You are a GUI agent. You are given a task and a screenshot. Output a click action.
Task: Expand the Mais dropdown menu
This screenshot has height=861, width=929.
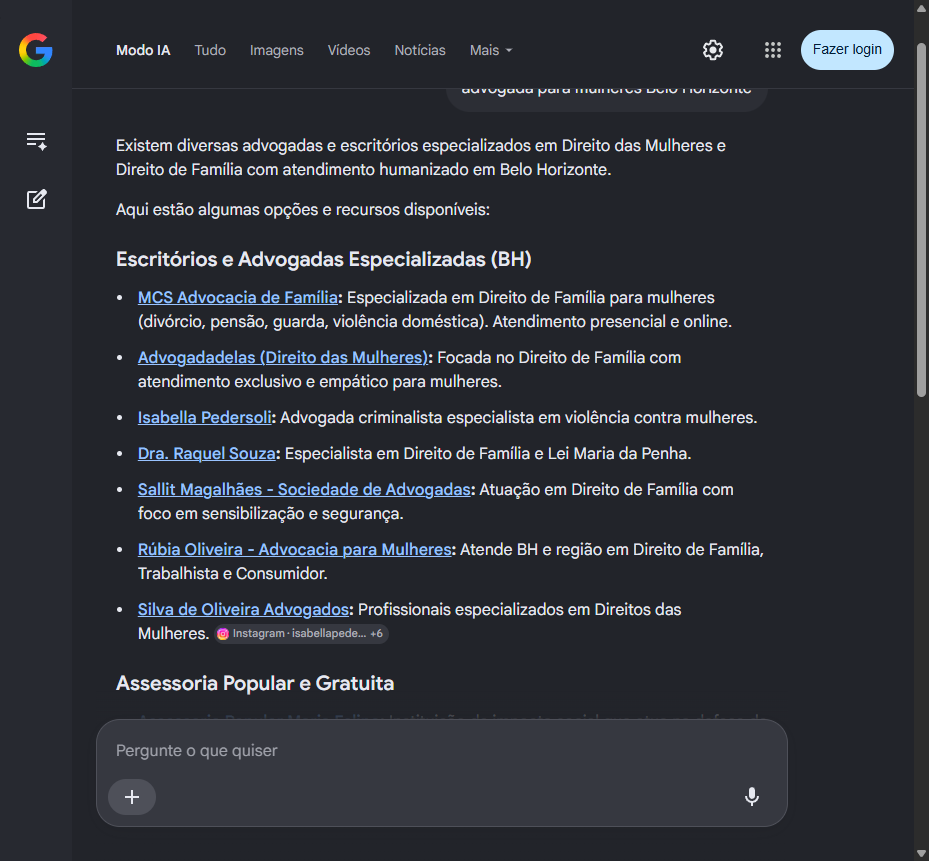pos(491,50)
